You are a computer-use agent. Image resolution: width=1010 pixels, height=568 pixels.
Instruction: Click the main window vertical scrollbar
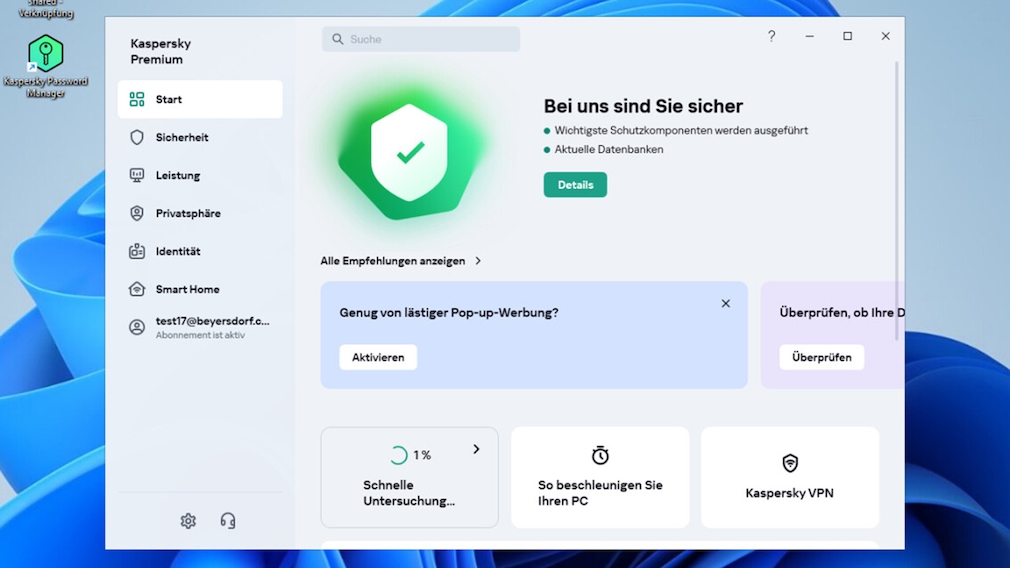point(896,201)
